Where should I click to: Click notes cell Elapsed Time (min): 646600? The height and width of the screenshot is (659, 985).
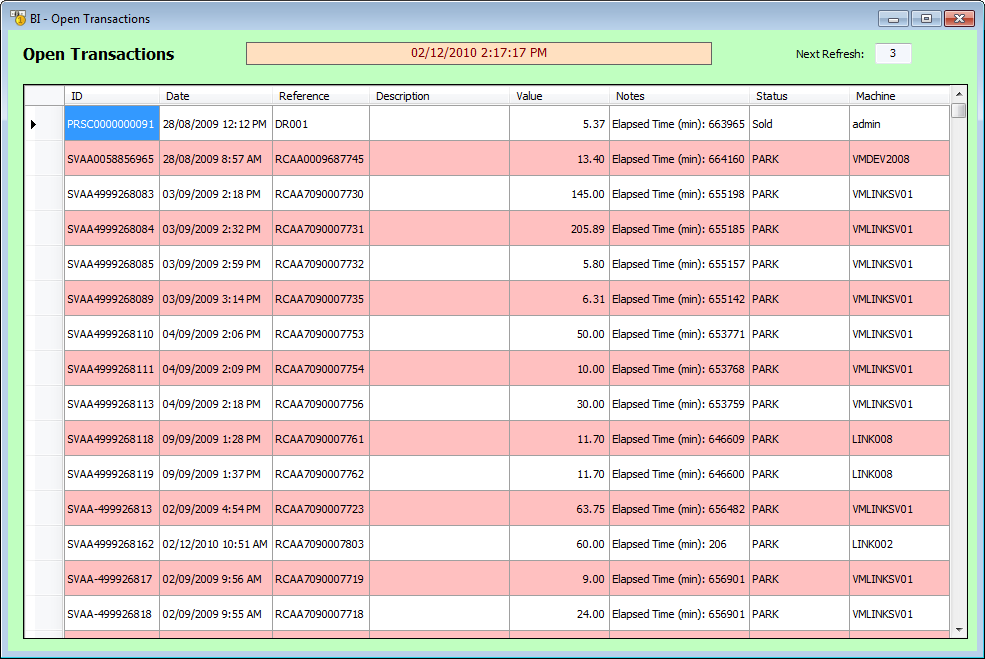(679, 474)
